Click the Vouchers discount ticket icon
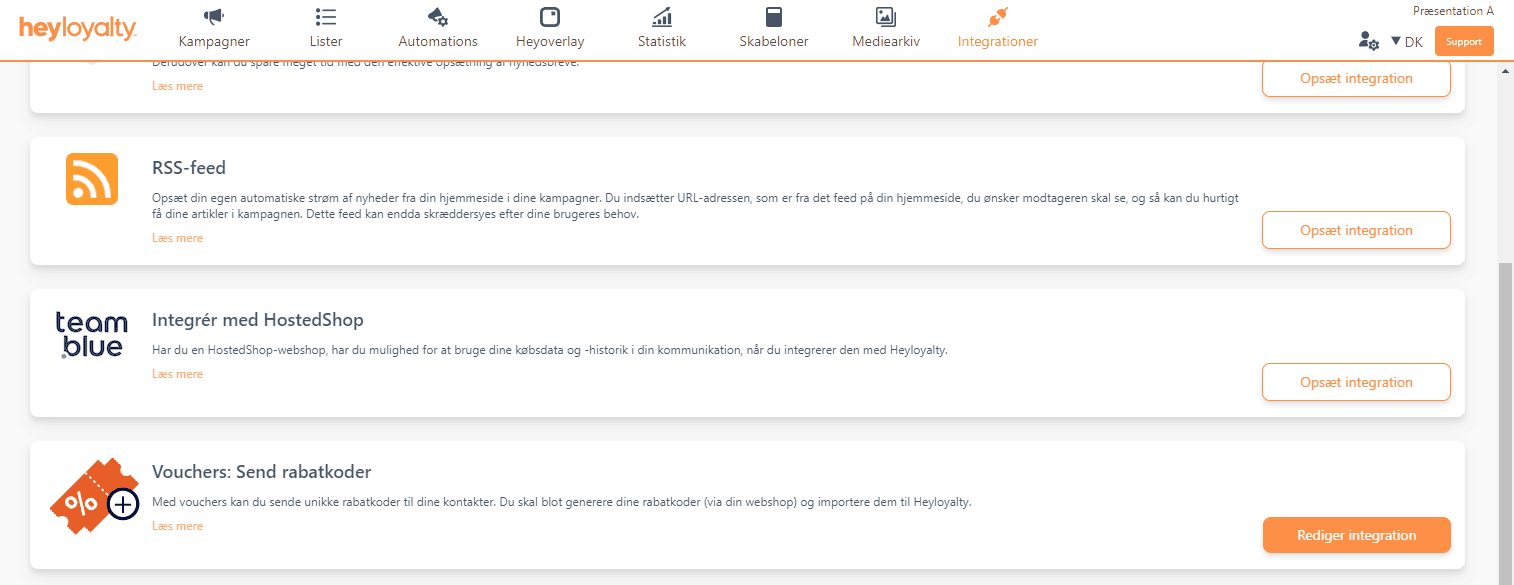The image size is (1514, 585). [x=94, y=496]
